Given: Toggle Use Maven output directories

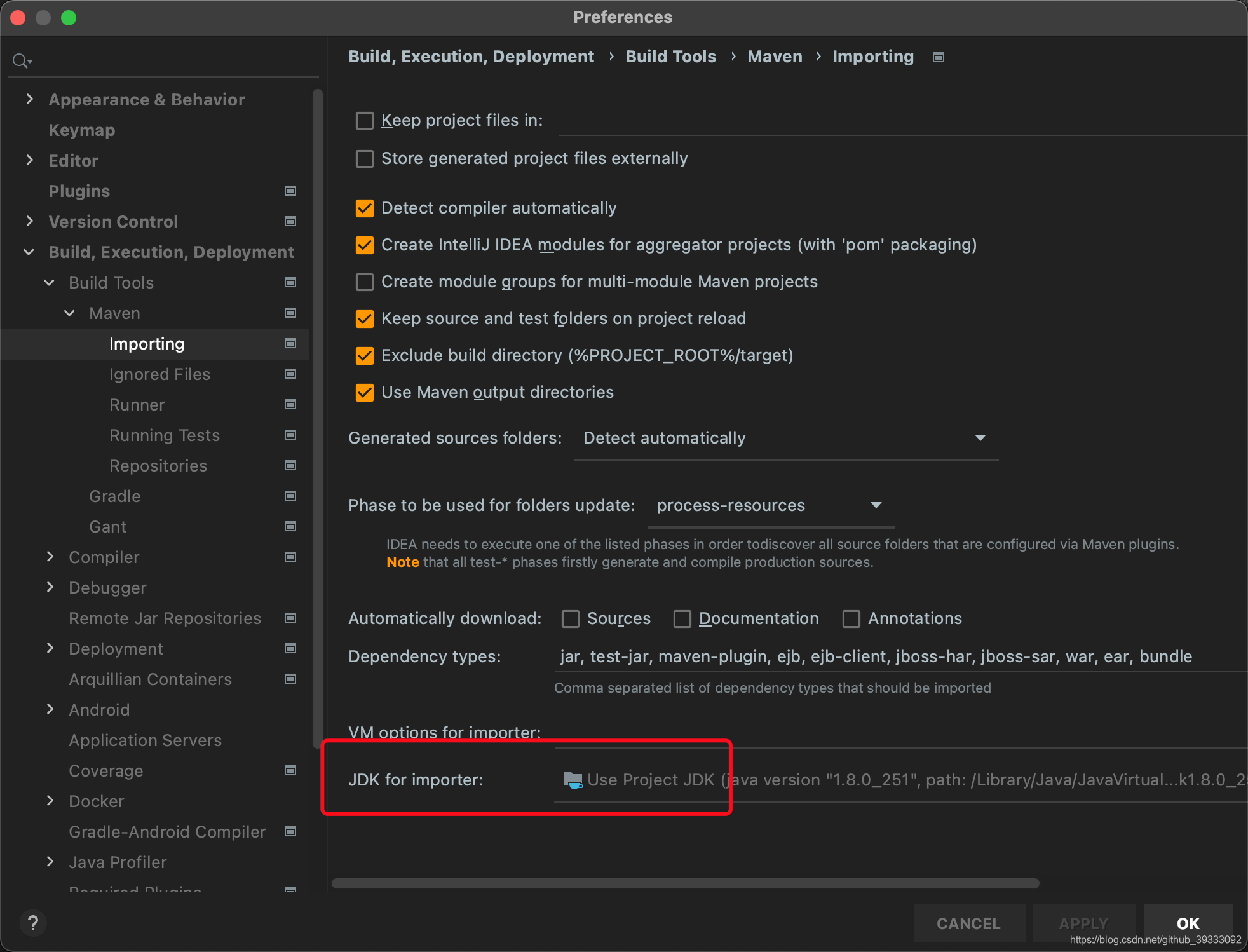Looking at the screenshot, I should (x=365, y=393).
